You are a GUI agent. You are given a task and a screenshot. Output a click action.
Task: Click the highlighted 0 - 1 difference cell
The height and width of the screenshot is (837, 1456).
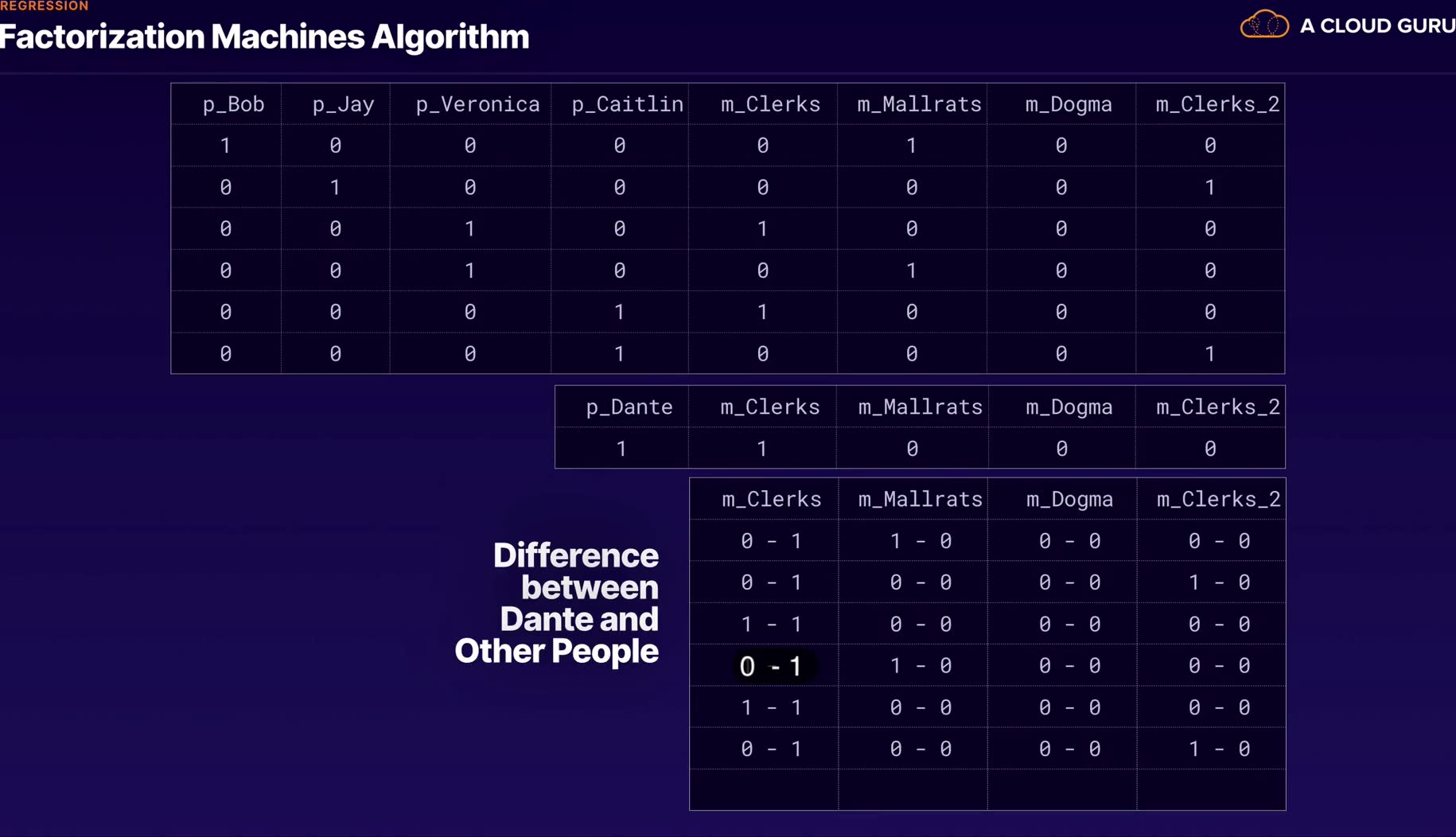tap(771, 666)
